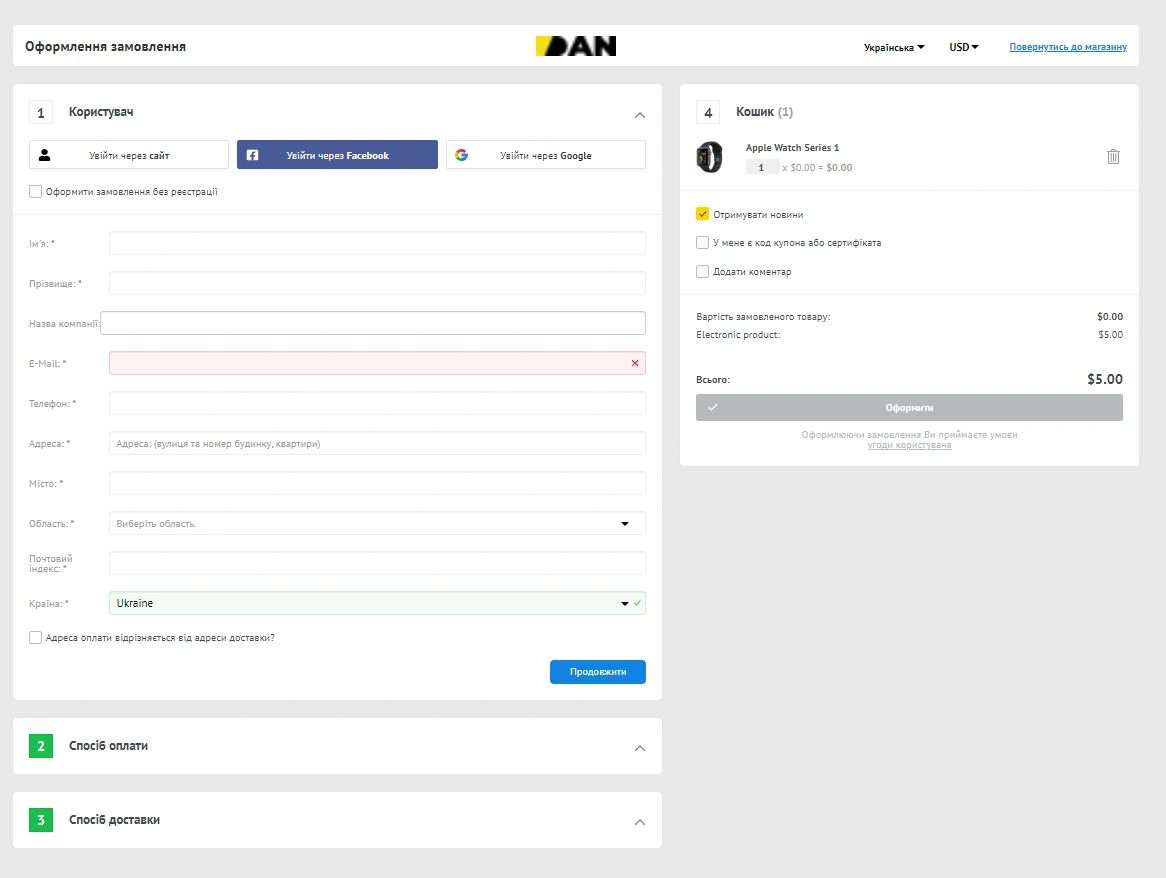
Task: Sign in via the Google button
Action: (x=545, y=155)
